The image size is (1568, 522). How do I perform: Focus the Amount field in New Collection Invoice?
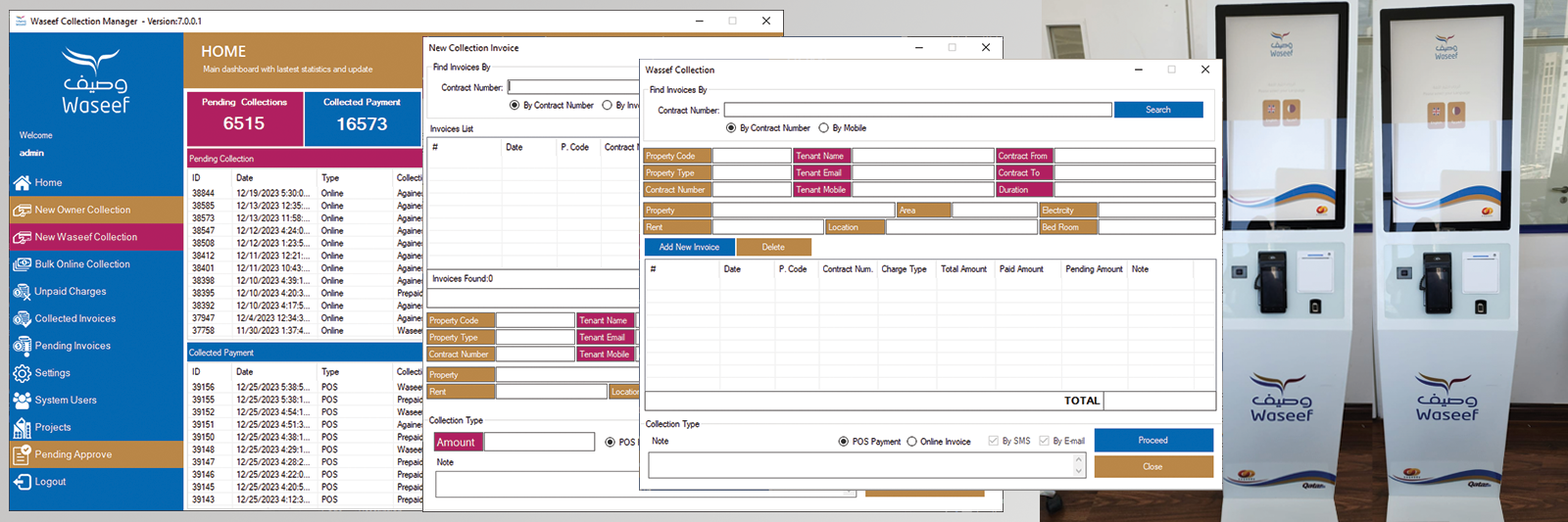pos(539,443)
